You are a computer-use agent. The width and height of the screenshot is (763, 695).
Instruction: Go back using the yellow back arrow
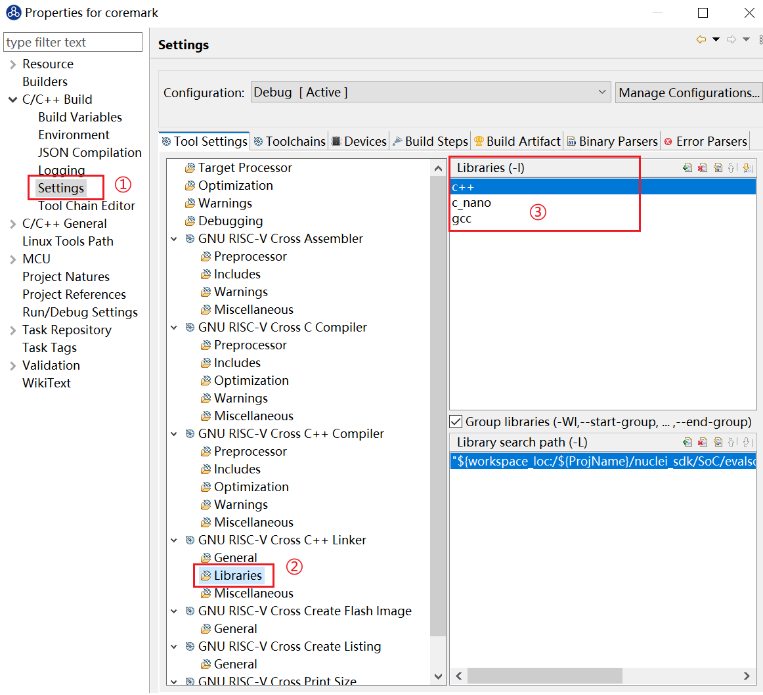(x=701, y=40)
